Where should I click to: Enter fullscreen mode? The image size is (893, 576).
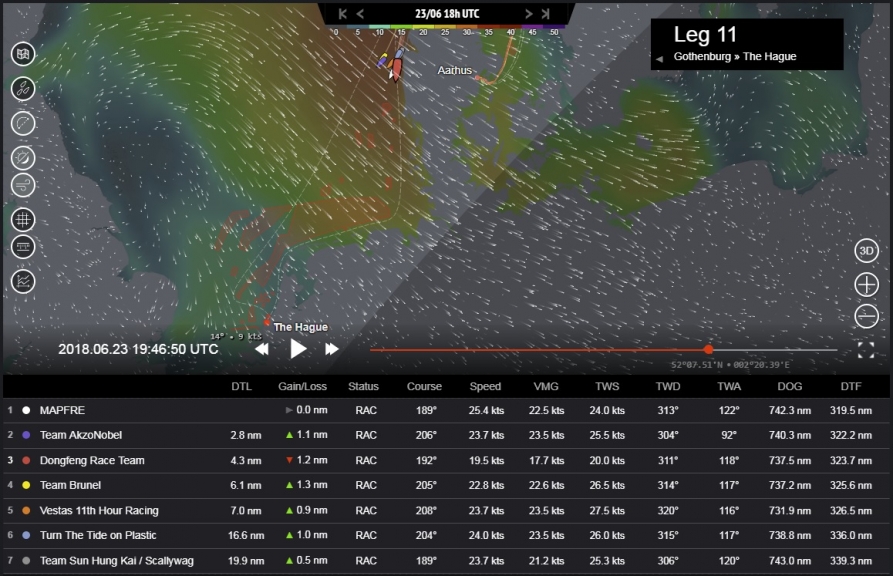click(x=866, y=350)
